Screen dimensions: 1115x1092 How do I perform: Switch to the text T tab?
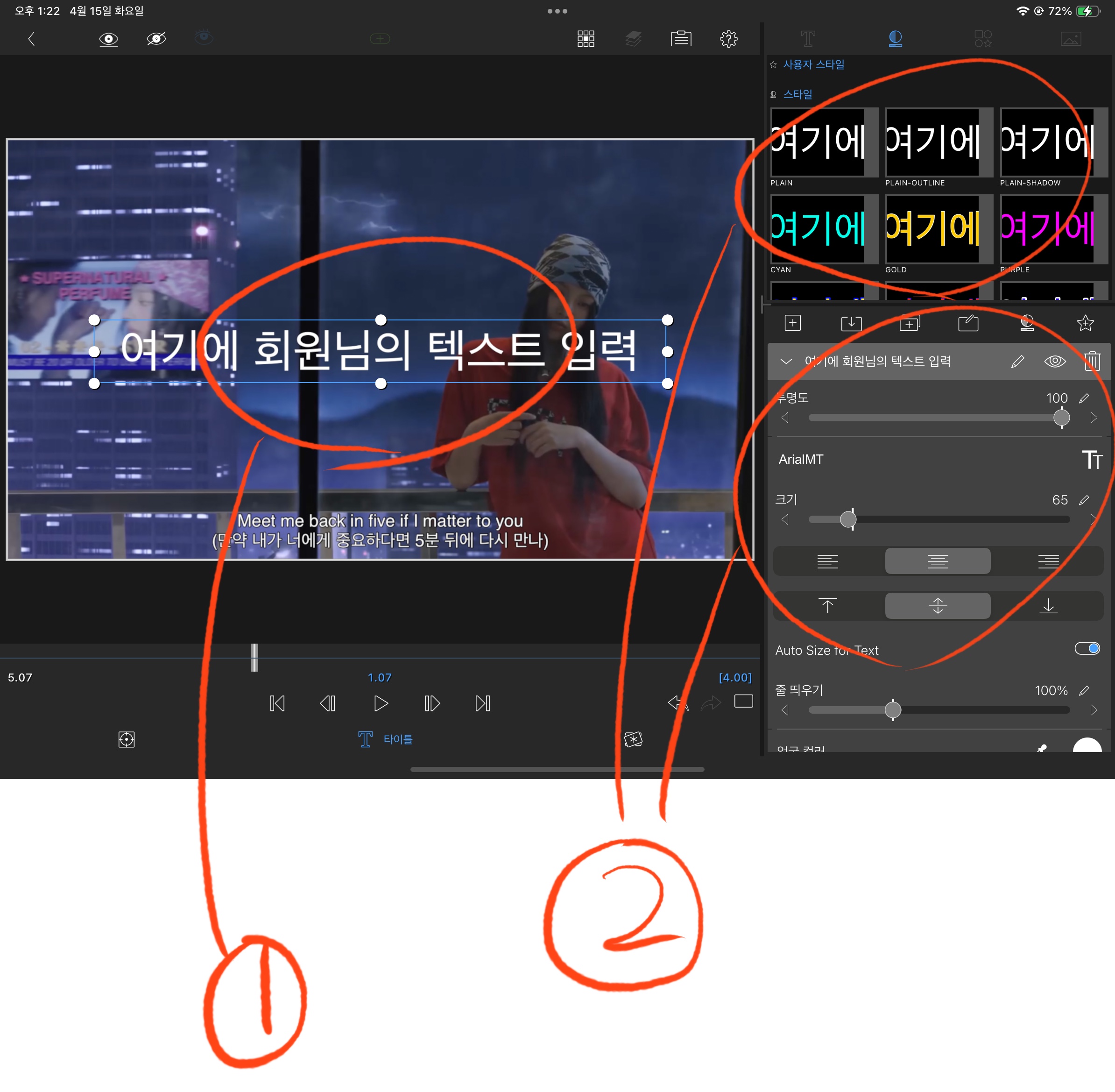(807, 38)
